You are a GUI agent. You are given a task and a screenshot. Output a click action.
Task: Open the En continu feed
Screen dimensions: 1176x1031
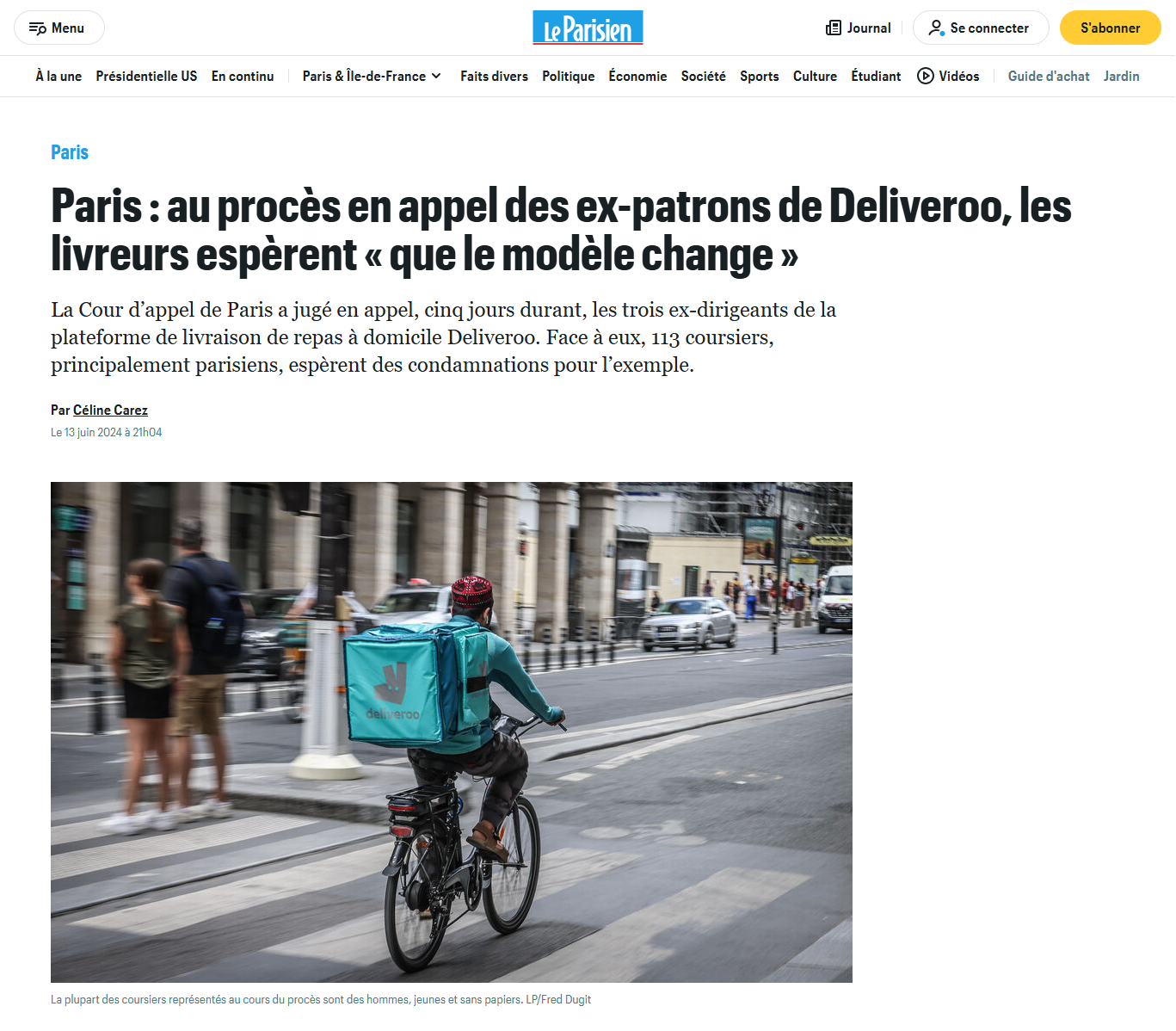[x=243, y=76]
